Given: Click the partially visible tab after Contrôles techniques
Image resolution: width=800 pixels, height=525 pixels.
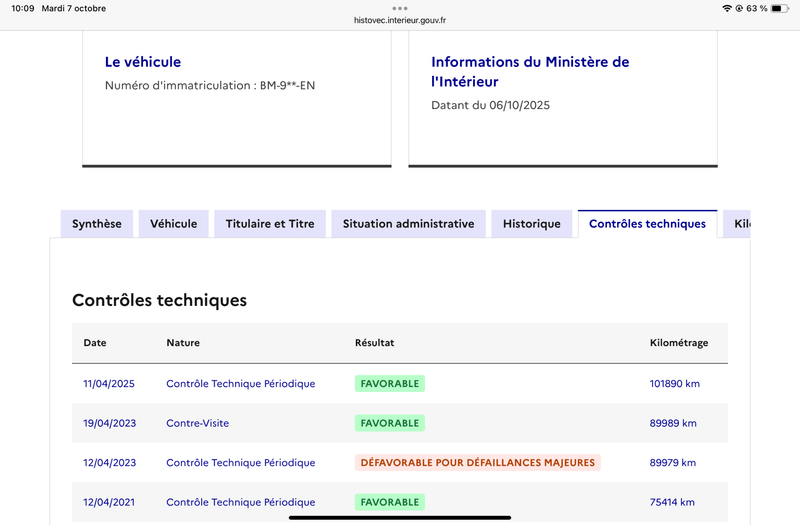Looking at the screenshot, I should (x=739, y=224).
